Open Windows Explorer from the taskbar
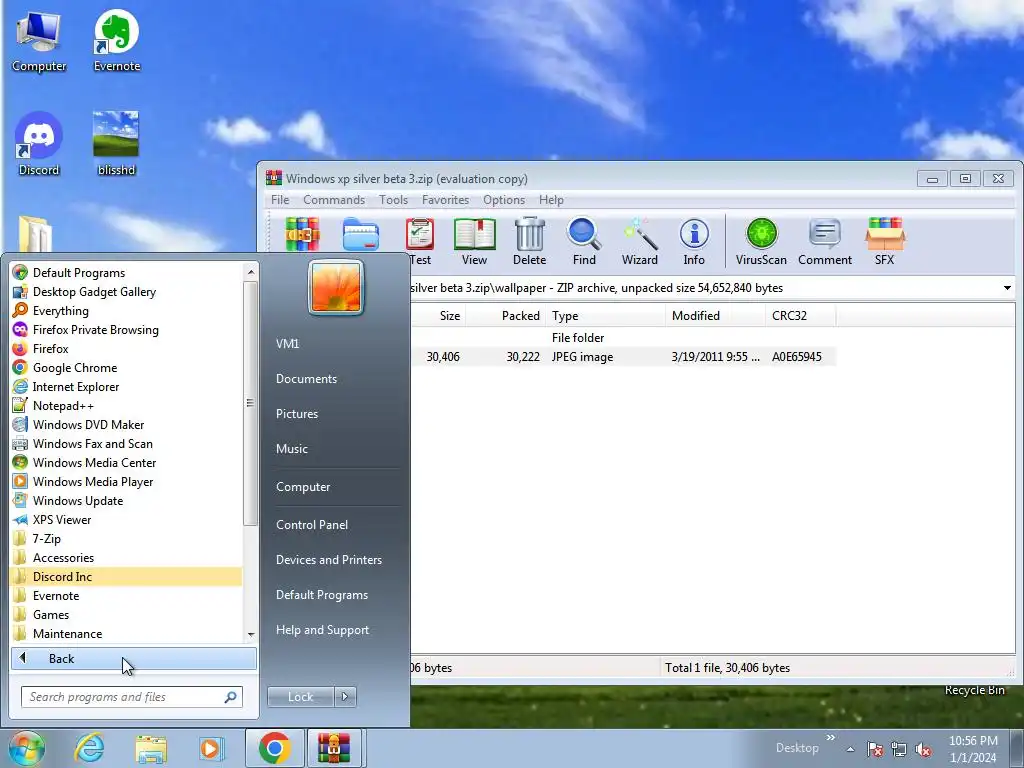1024x768 pixels. coord(151,748)
